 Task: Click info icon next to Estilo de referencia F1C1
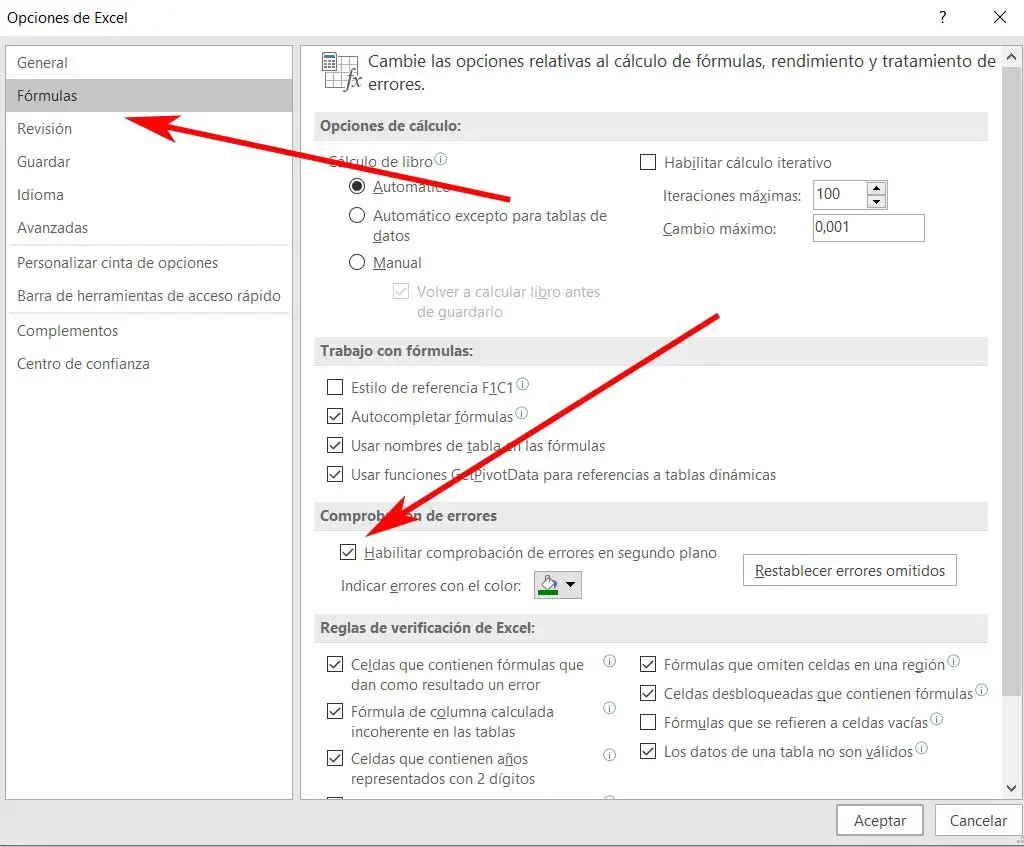522,384
